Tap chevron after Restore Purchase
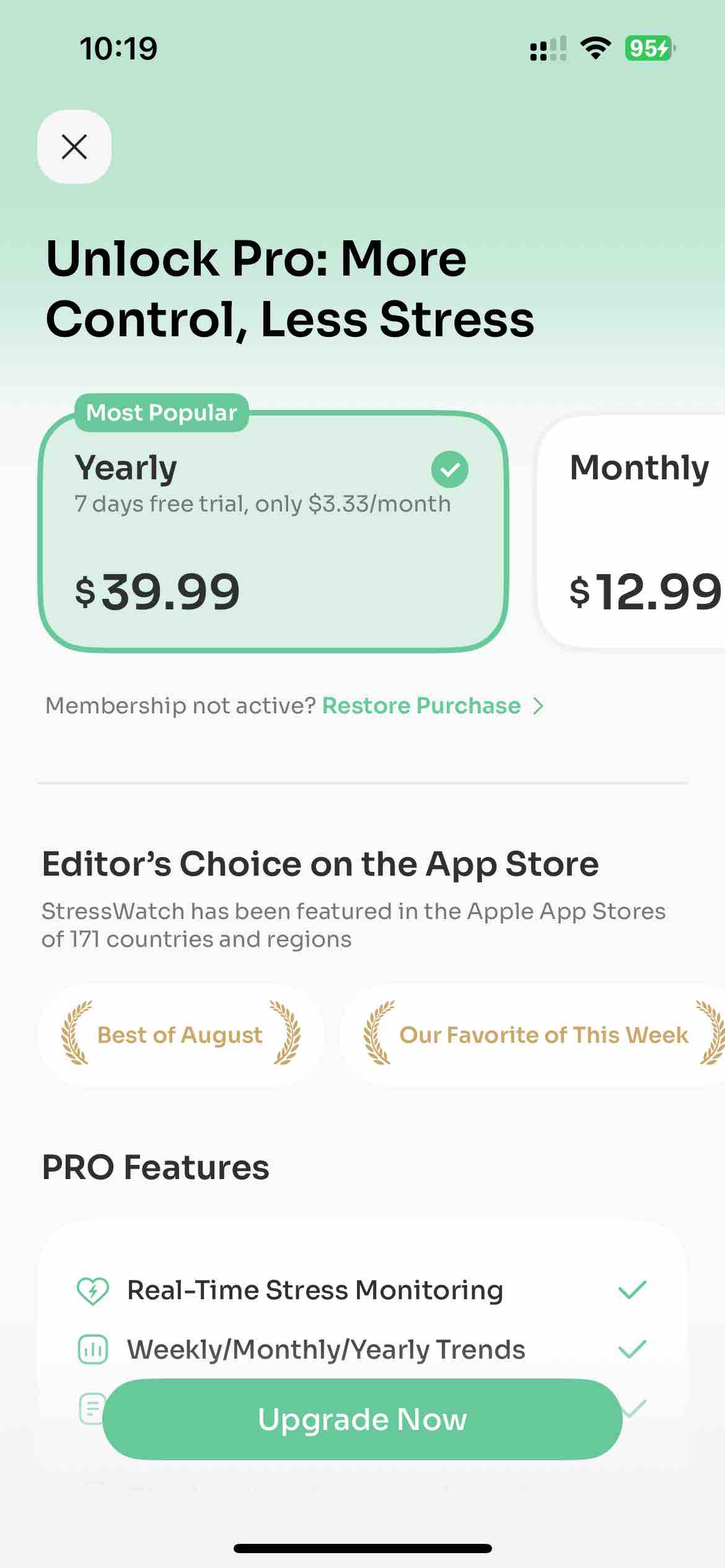This screenshot has width=725, height=1568. pos(538,706)
